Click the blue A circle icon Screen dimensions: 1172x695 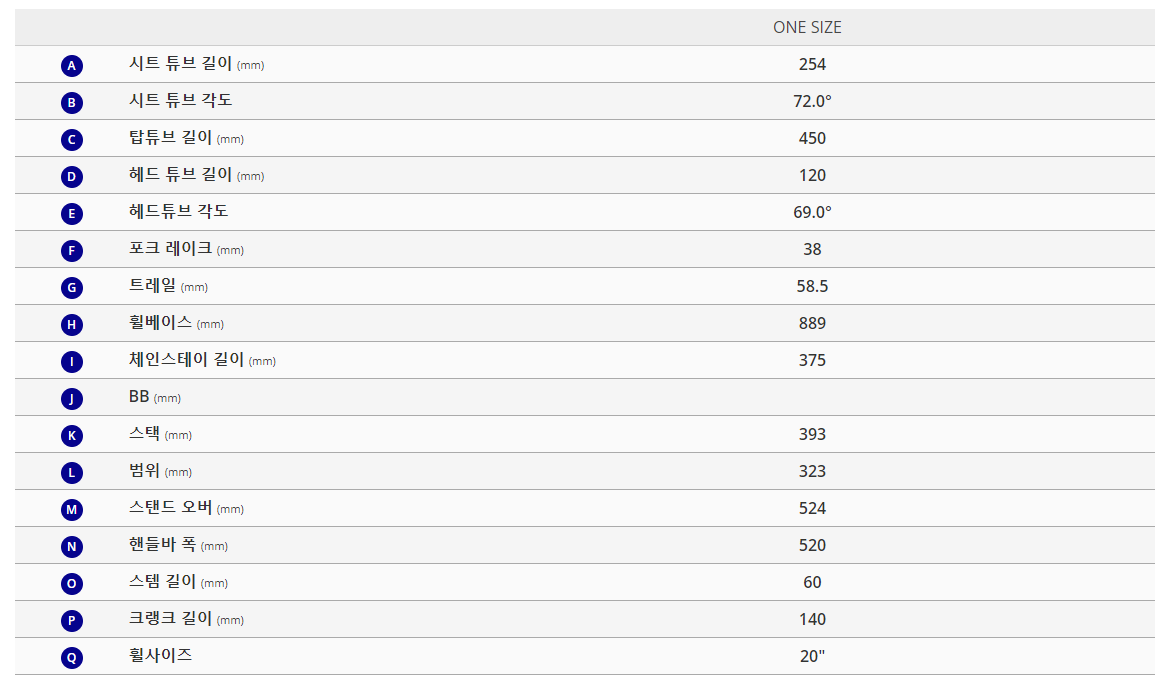[x=72, y=66]
